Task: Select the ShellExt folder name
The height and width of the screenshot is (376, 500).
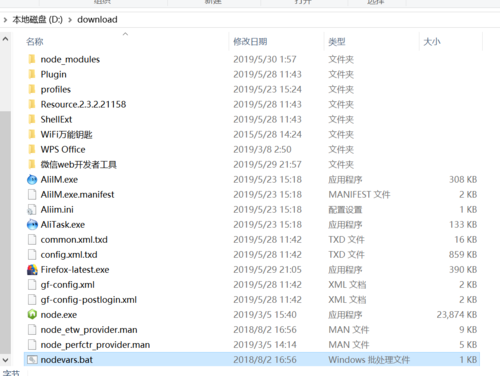Action: pyautogui.click(x=56, y=119)
